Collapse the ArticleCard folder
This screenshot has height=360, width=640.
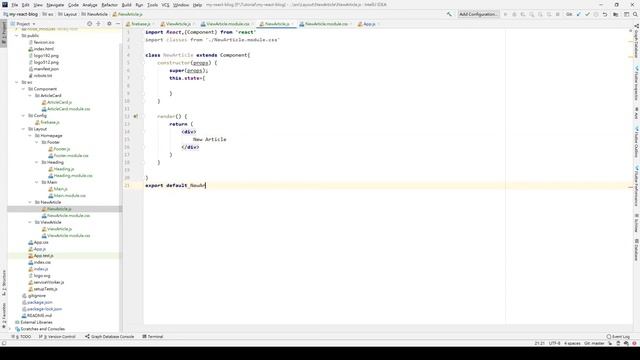[x=30, y=96]
